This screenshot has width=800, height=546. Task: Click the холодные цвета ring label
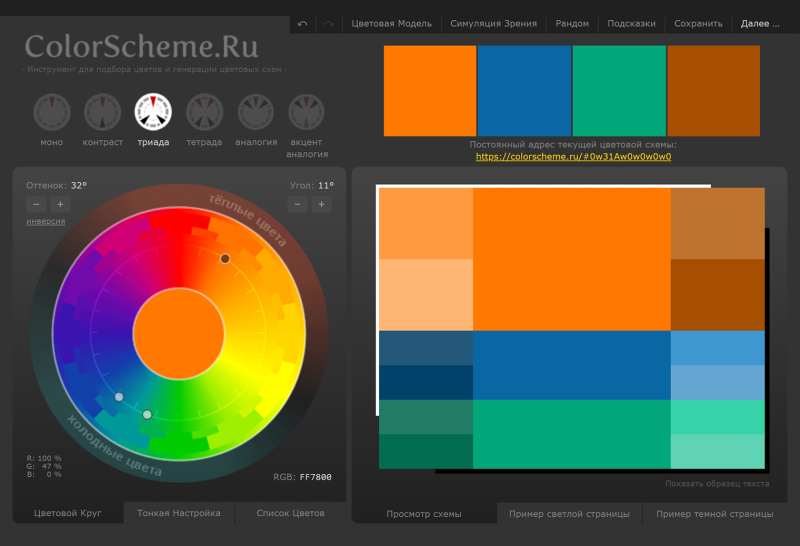click(x=114, y=445)
